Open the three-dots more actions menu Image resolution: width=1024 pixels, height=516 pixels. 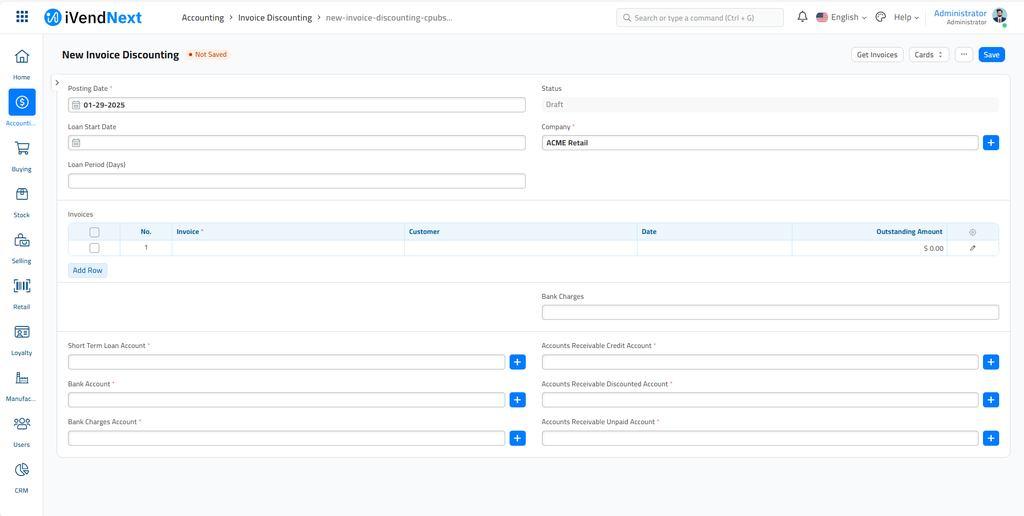coord(964,55)
